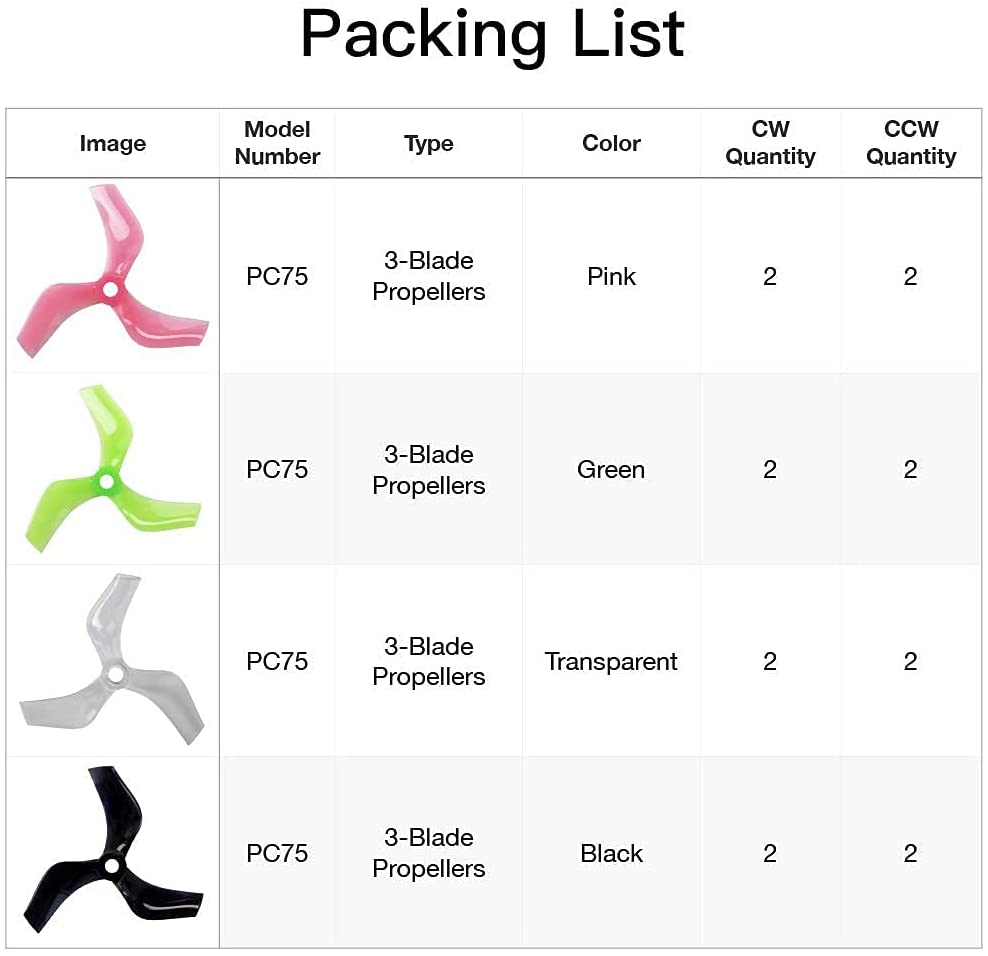Click the green propeller image
This screenshot has width=988, height=956.
[111, 470]
